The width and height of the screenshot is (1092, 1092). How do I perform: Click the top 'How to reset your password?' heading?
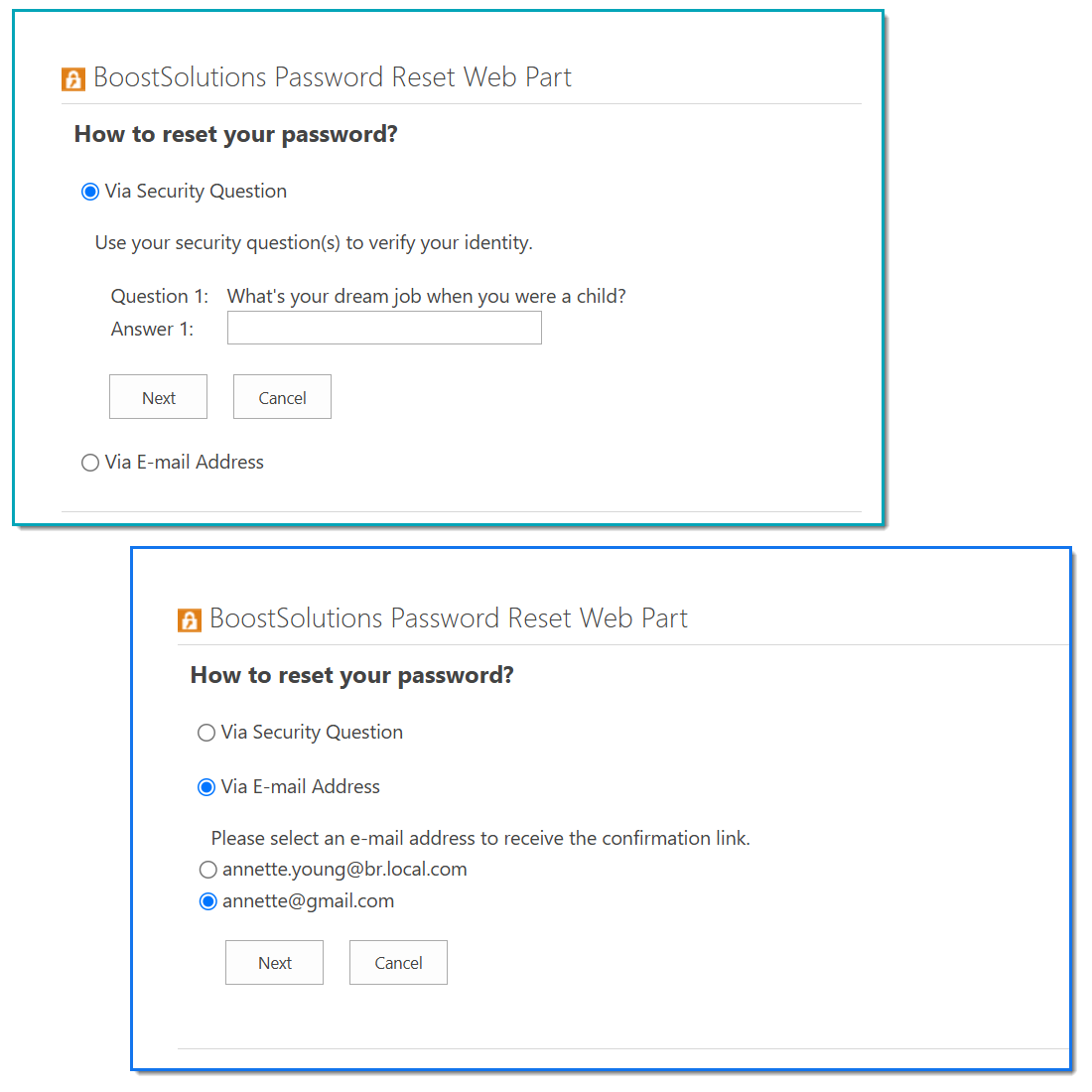[236, 134]
